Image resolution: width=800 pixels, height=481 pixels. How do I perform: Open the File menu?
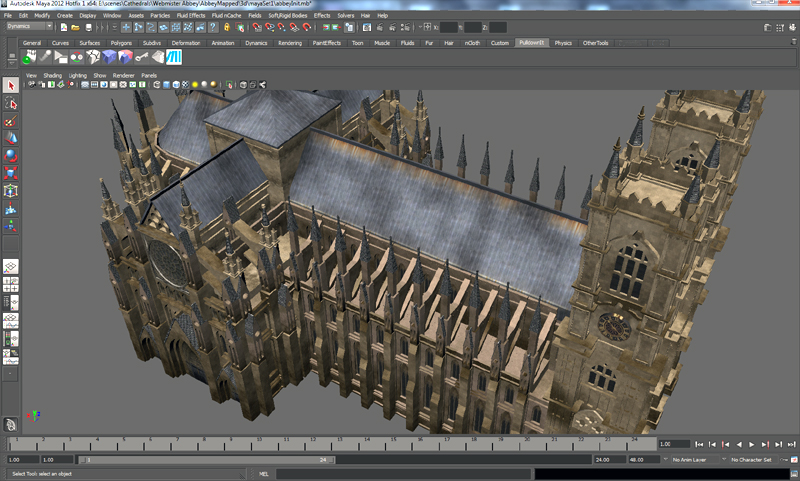coord(8,15)
